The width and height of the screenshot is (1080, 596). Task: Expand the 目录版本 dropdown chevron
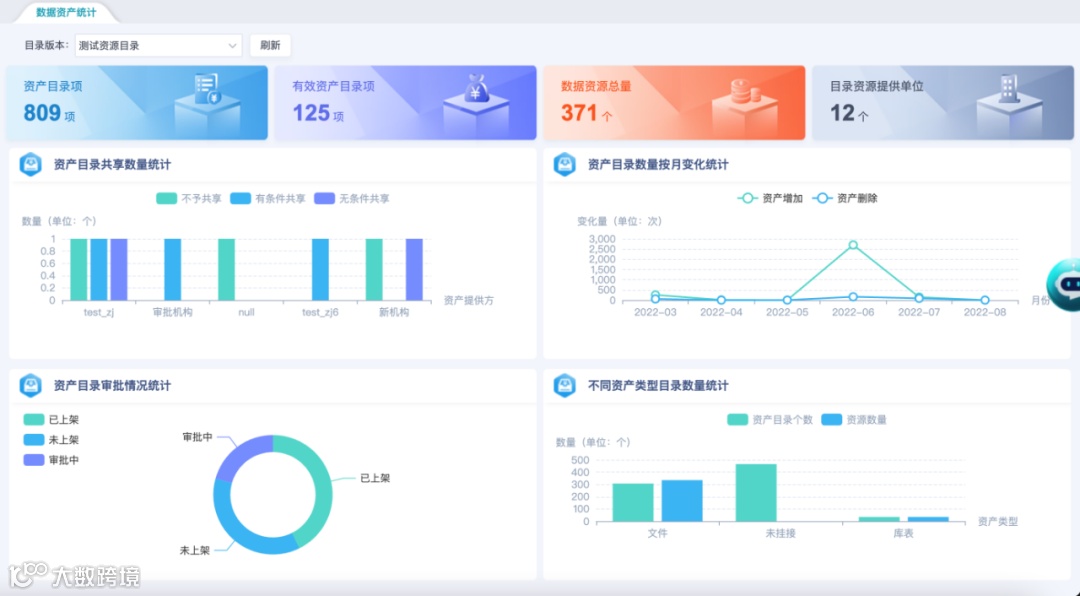tap(232, 45)
